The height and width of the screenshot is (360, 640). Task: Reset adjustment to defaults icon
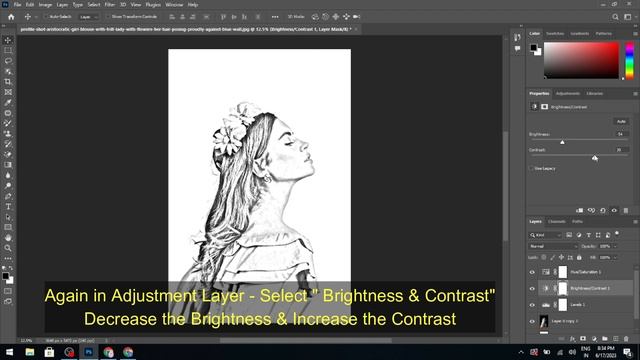click(603, 211)
